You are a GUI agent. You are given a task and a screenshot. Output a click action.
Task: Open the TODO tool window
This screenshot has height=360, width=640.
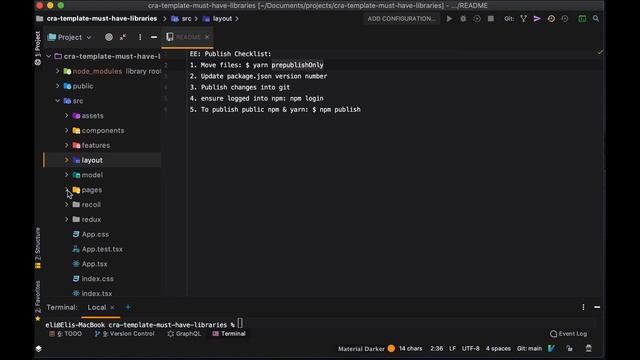point(66,333)
